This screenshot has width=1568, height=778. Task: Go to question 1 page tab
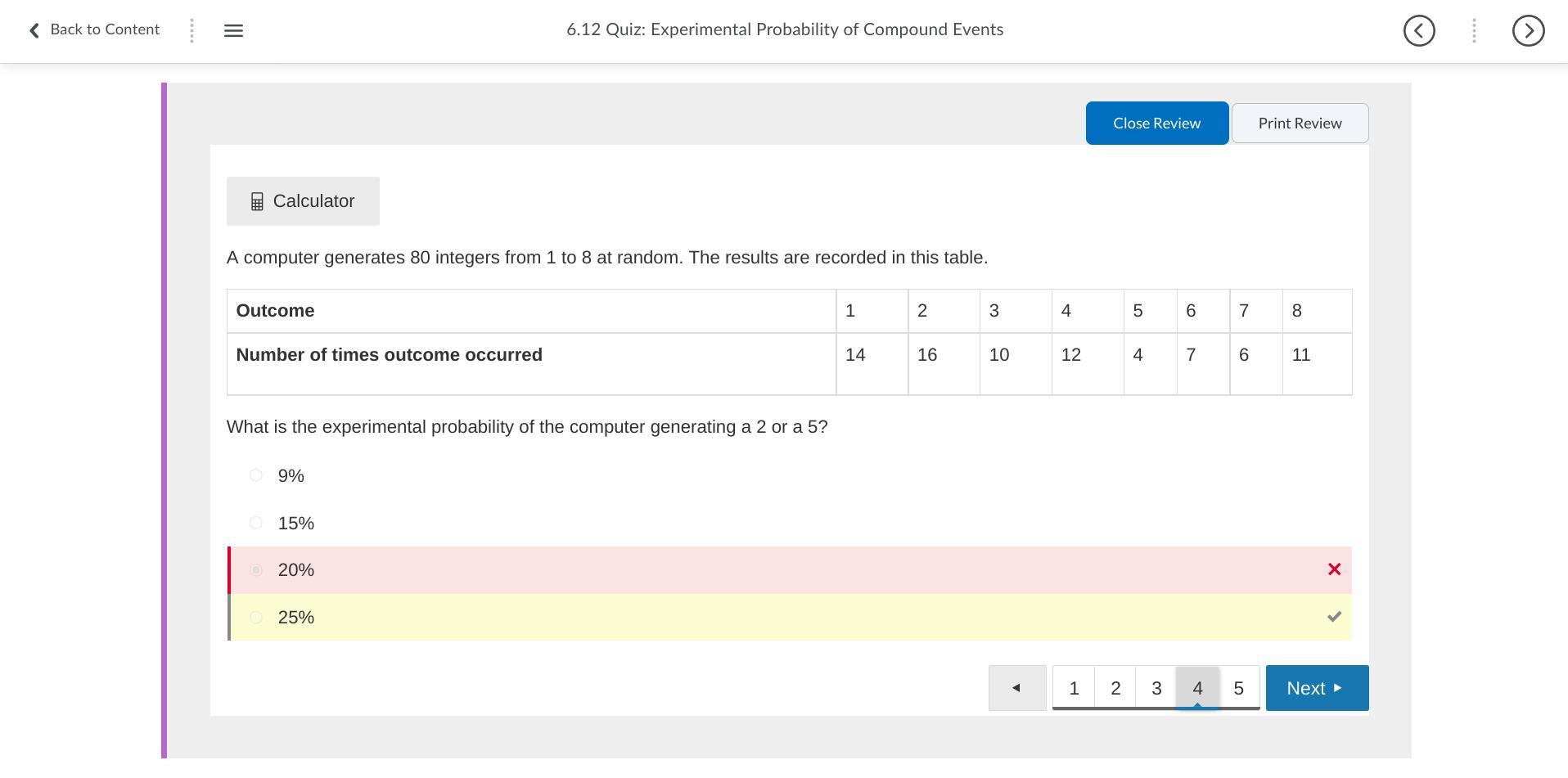click(x=1074, y=688)
